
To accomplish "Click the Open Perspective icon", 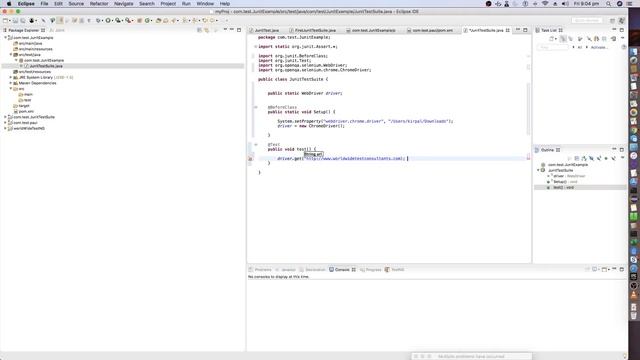I will tap(612, 21).
